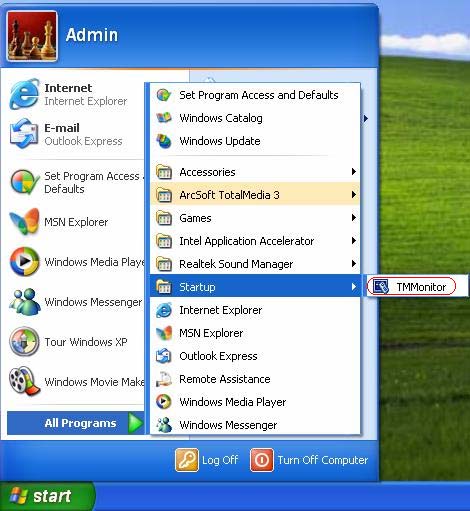Click the Remote Assistance icon
470x511 pixels.
point(164,379)
